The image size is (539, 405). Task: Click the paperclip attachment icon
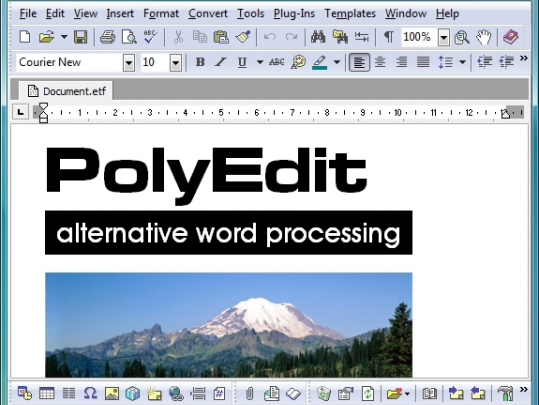[250, 394]
